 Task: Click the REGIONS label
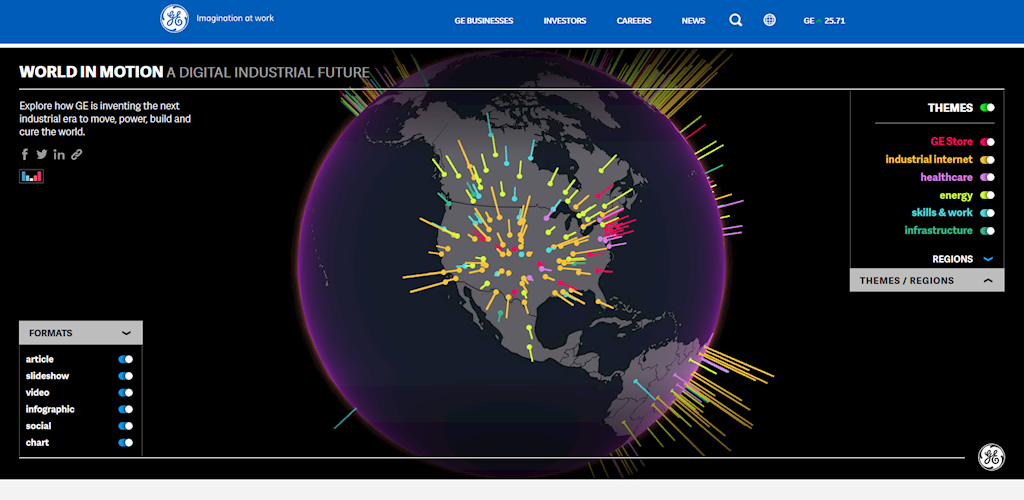click(x=953, y=259)
